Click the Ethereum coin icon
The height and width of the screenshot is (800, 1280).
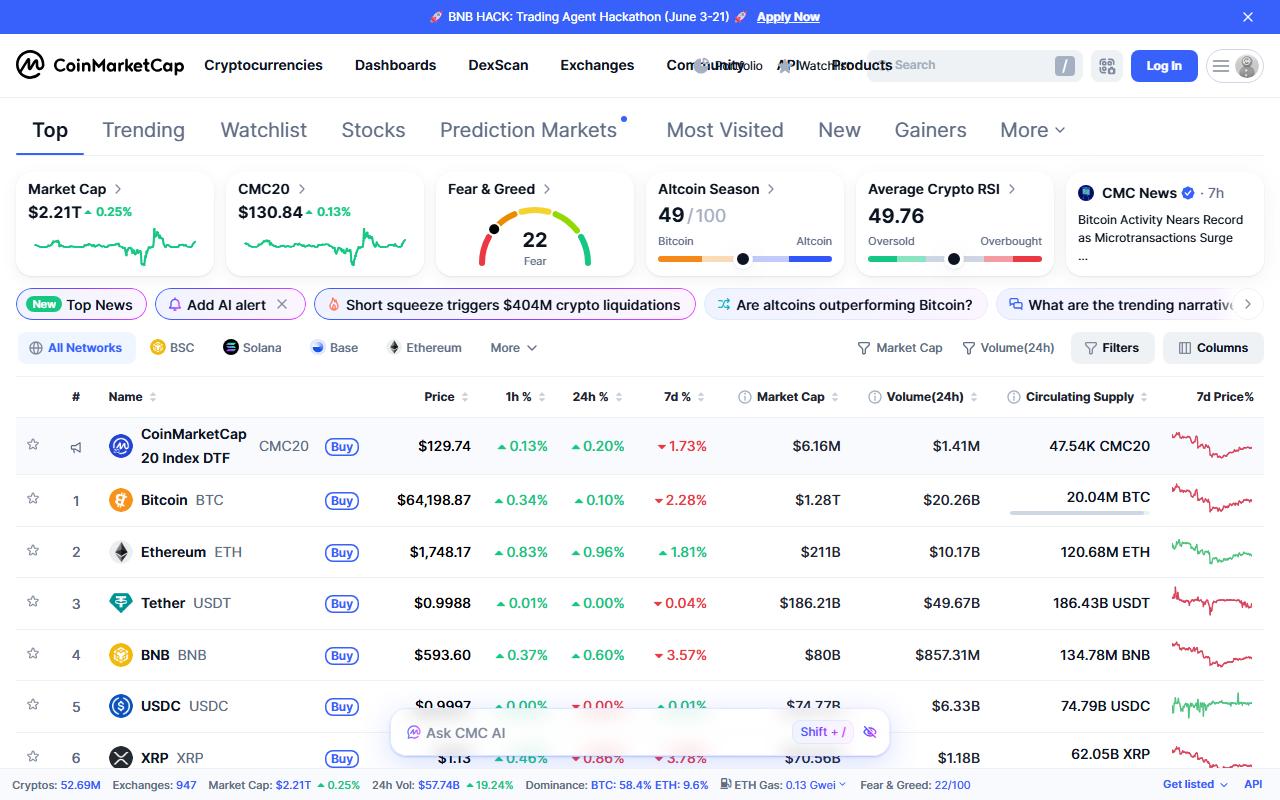click(121, 552)
